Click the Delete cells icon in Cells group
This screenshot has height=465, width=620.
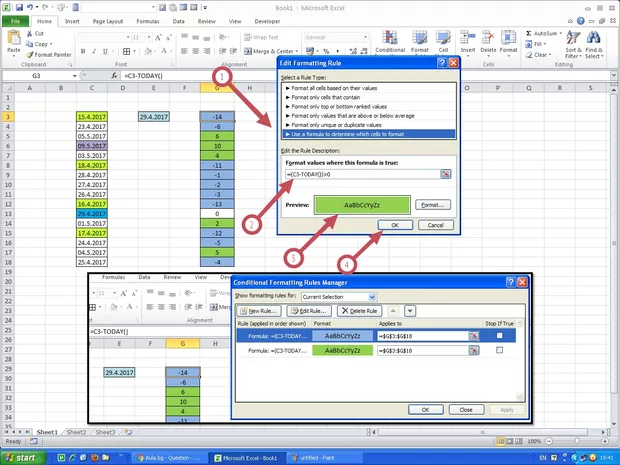pyautogui.click(x=488, y=38)
